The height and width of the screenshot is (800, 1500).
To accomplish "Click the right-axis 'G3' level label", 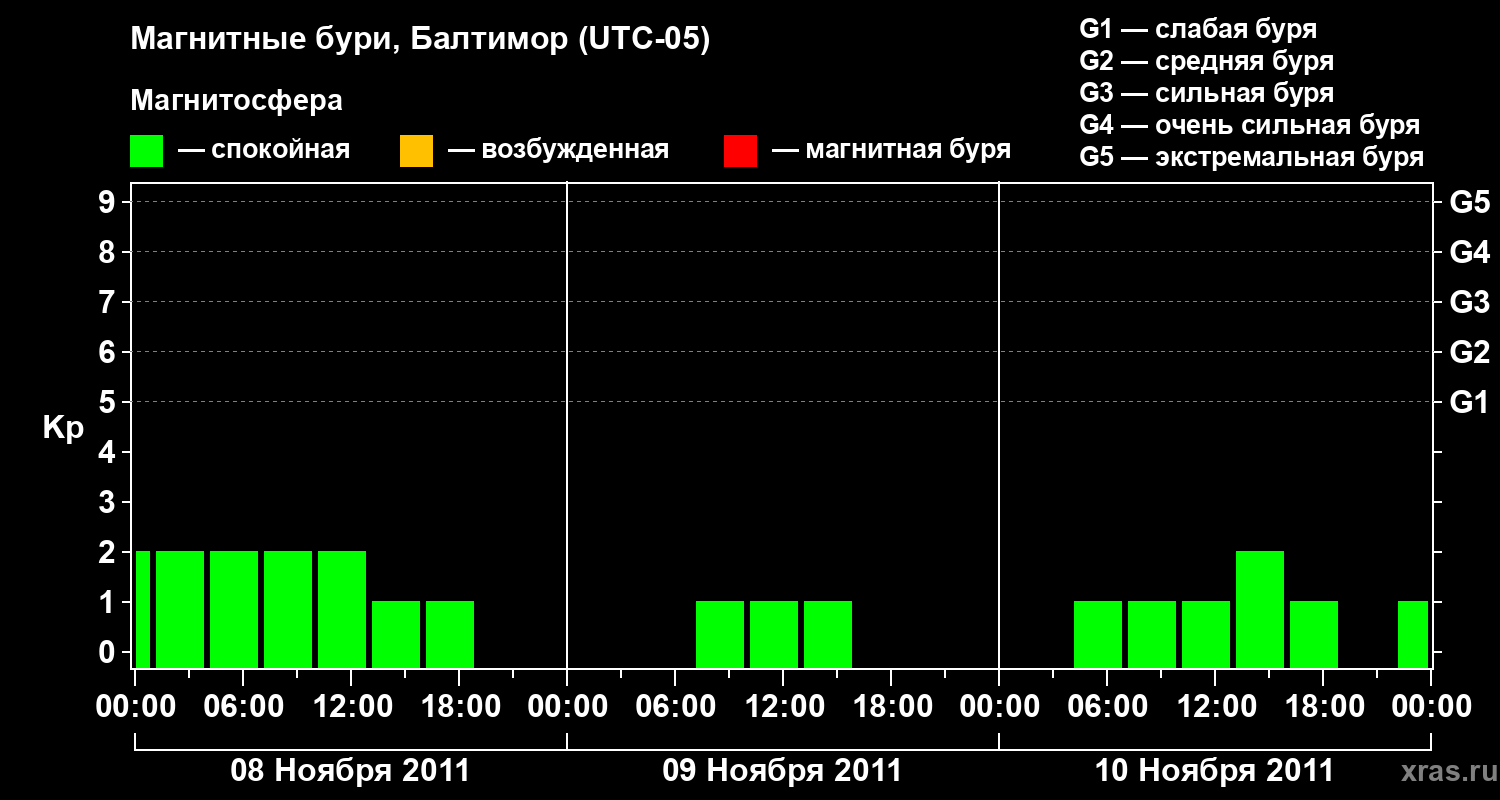I will (1470, 302).
